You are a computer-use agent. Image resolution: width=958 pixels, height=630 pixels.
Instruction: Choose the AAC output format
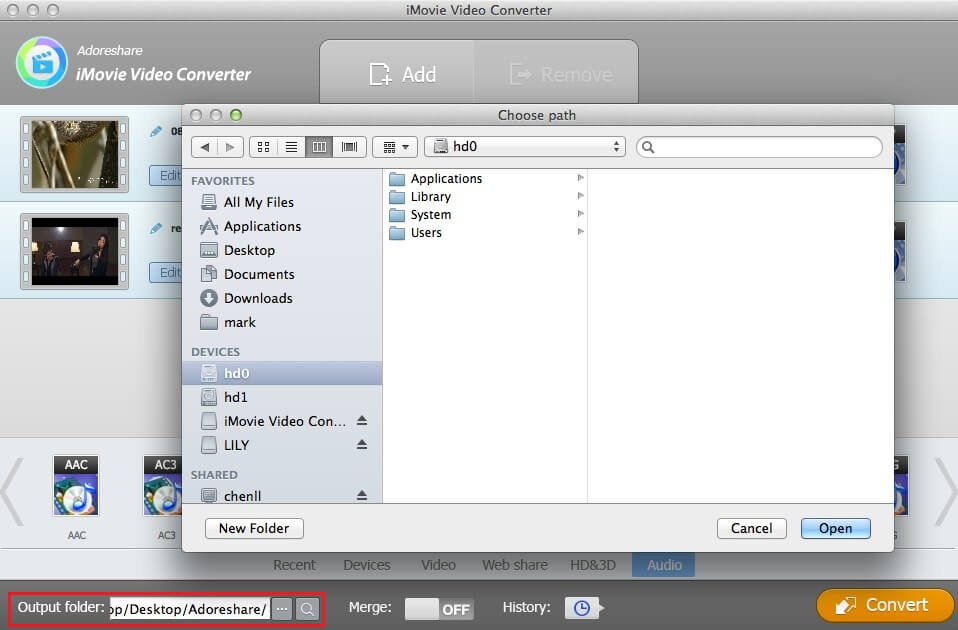tap(76, 486)
